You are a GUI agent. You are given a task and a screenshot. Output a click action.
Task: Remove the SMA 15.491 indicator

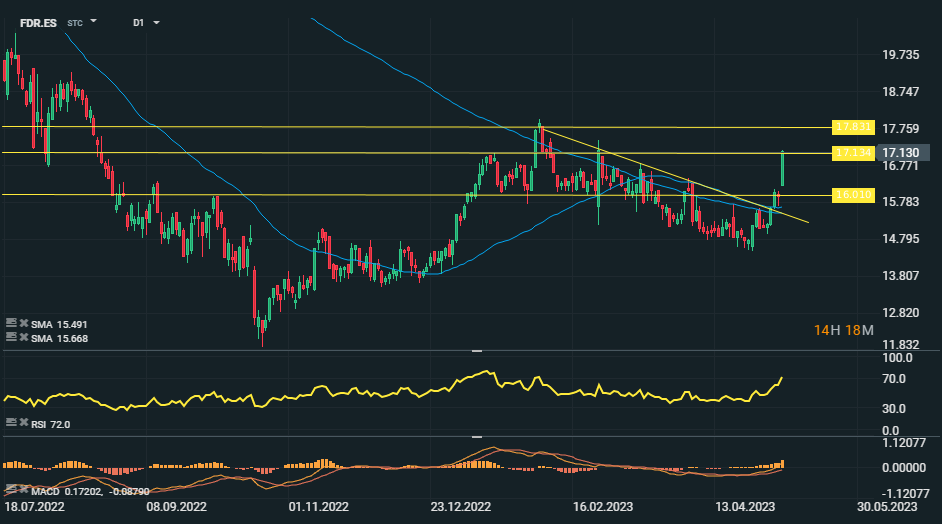(x=24, y=323)
